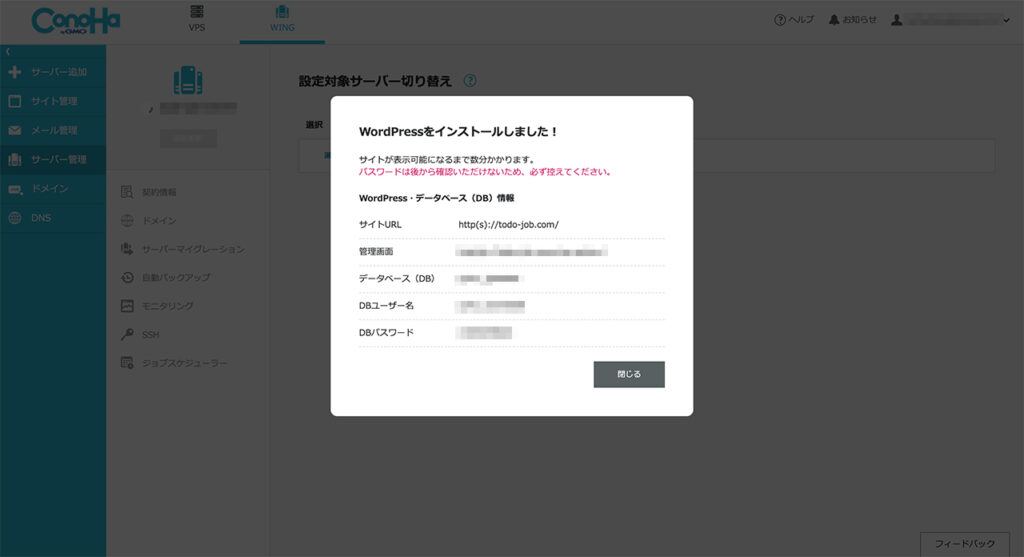Open ドメイン in the server submenu
This screenshot has width=1024, height=557.
tap(159, 221)
